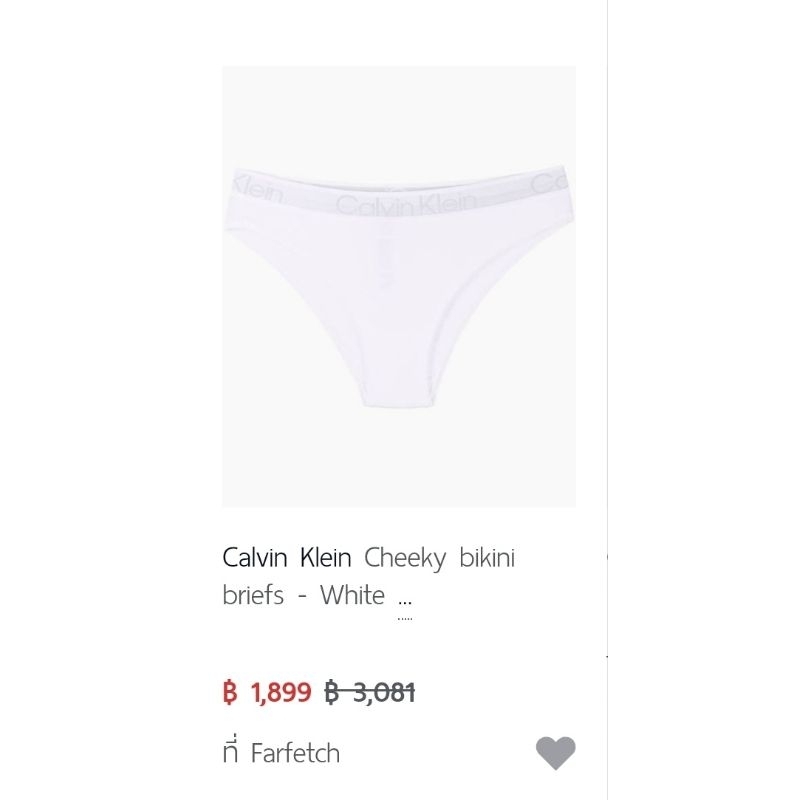Screen dimensions: 800x800
Task: Select the partial logo on right waistband edge
Action: 548,183
